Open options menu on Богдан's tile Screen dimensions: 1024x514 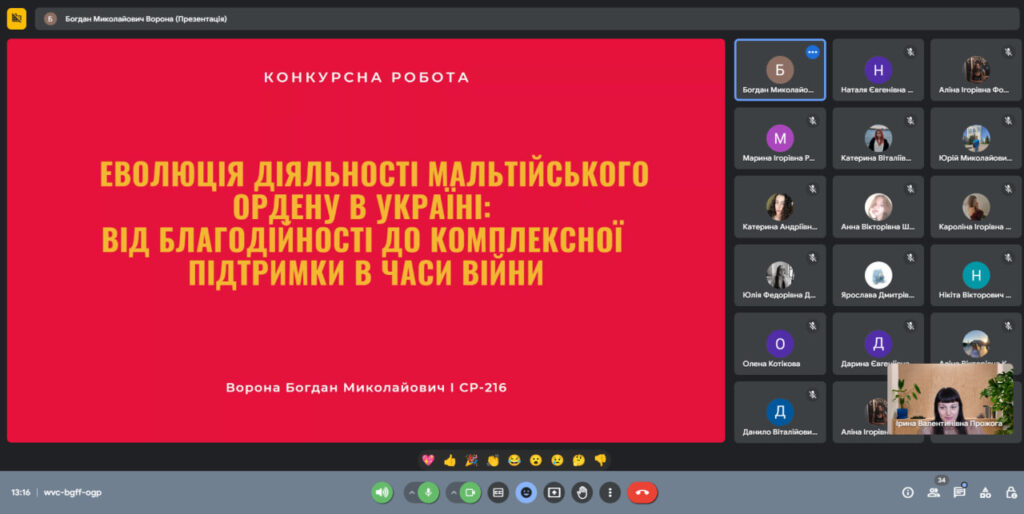click(x=812, y=52)
